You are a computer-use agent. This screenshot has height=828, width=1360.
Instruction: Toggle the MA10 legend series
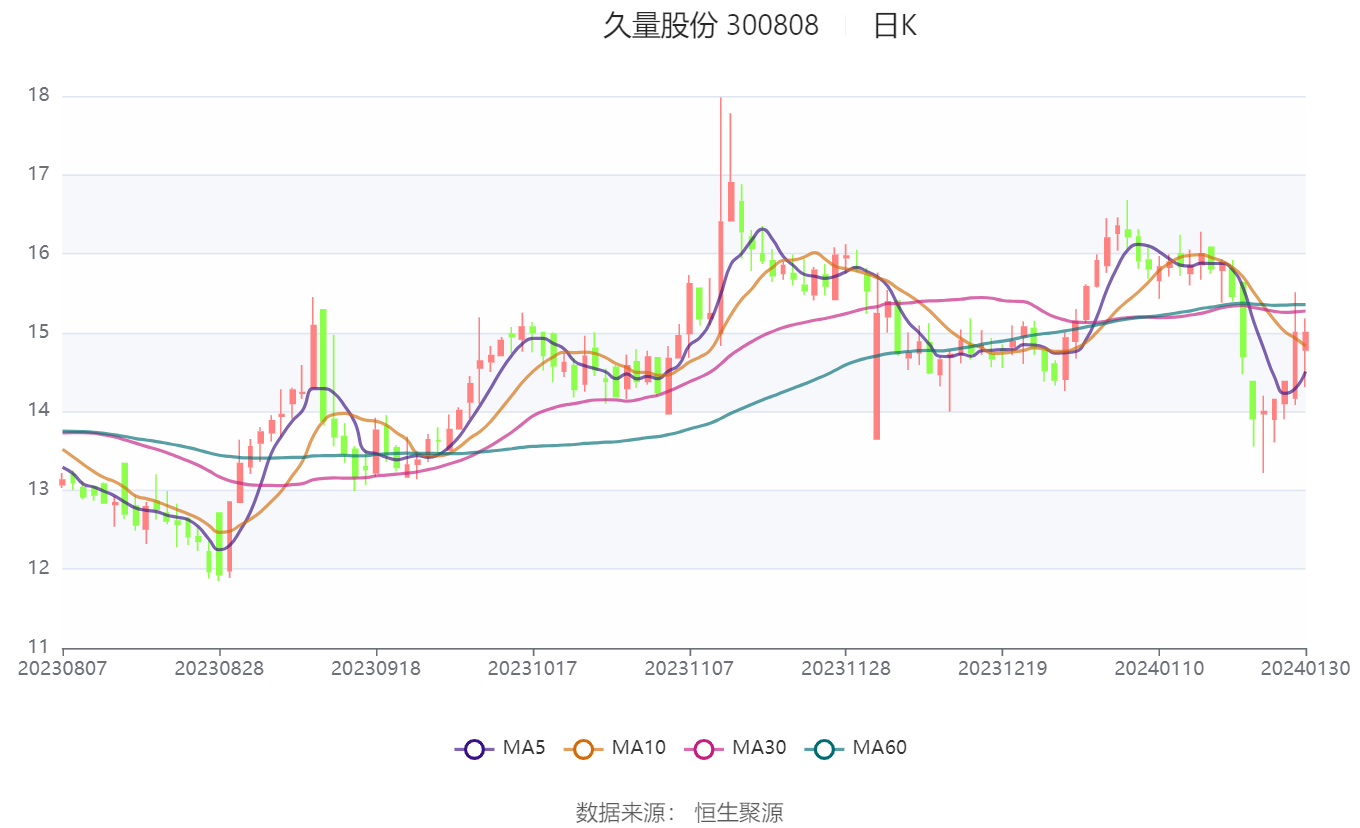pyautogui.click(x=615, y=747)
